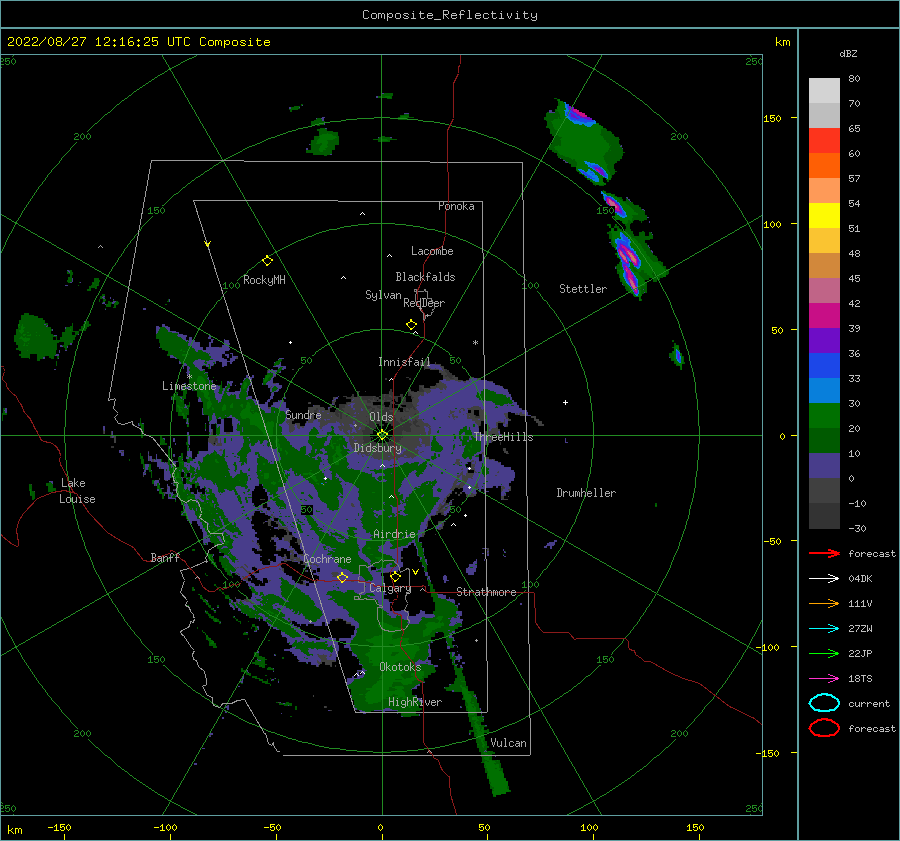Screen dimensions: 900x841
Task: Click the Okotoks label
Action: pos(400,666)
